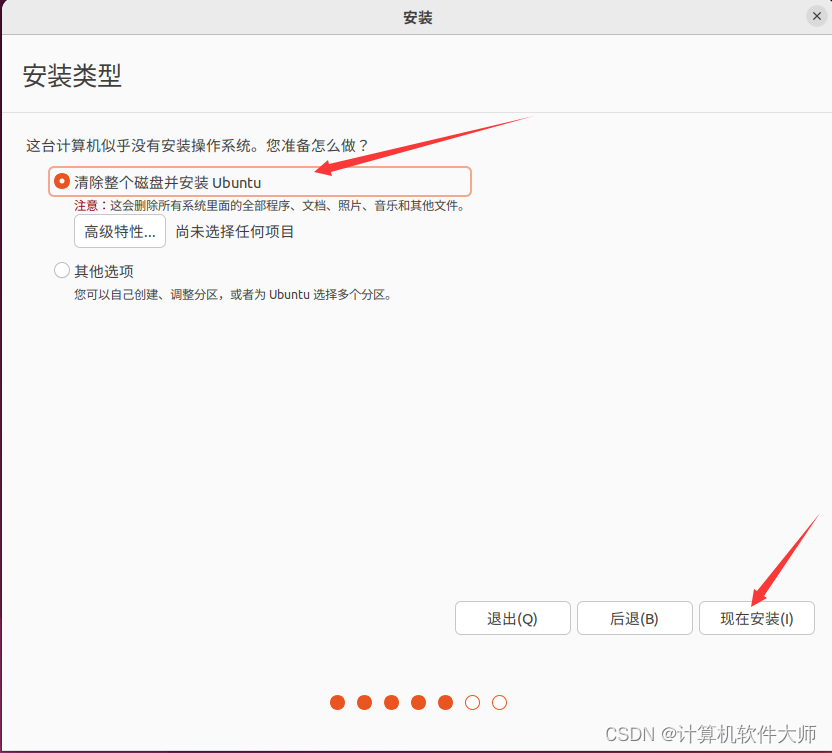832x753 pixels.
Task: Click the description 您可以自己创建、调整分区
Action: point(146,295)
